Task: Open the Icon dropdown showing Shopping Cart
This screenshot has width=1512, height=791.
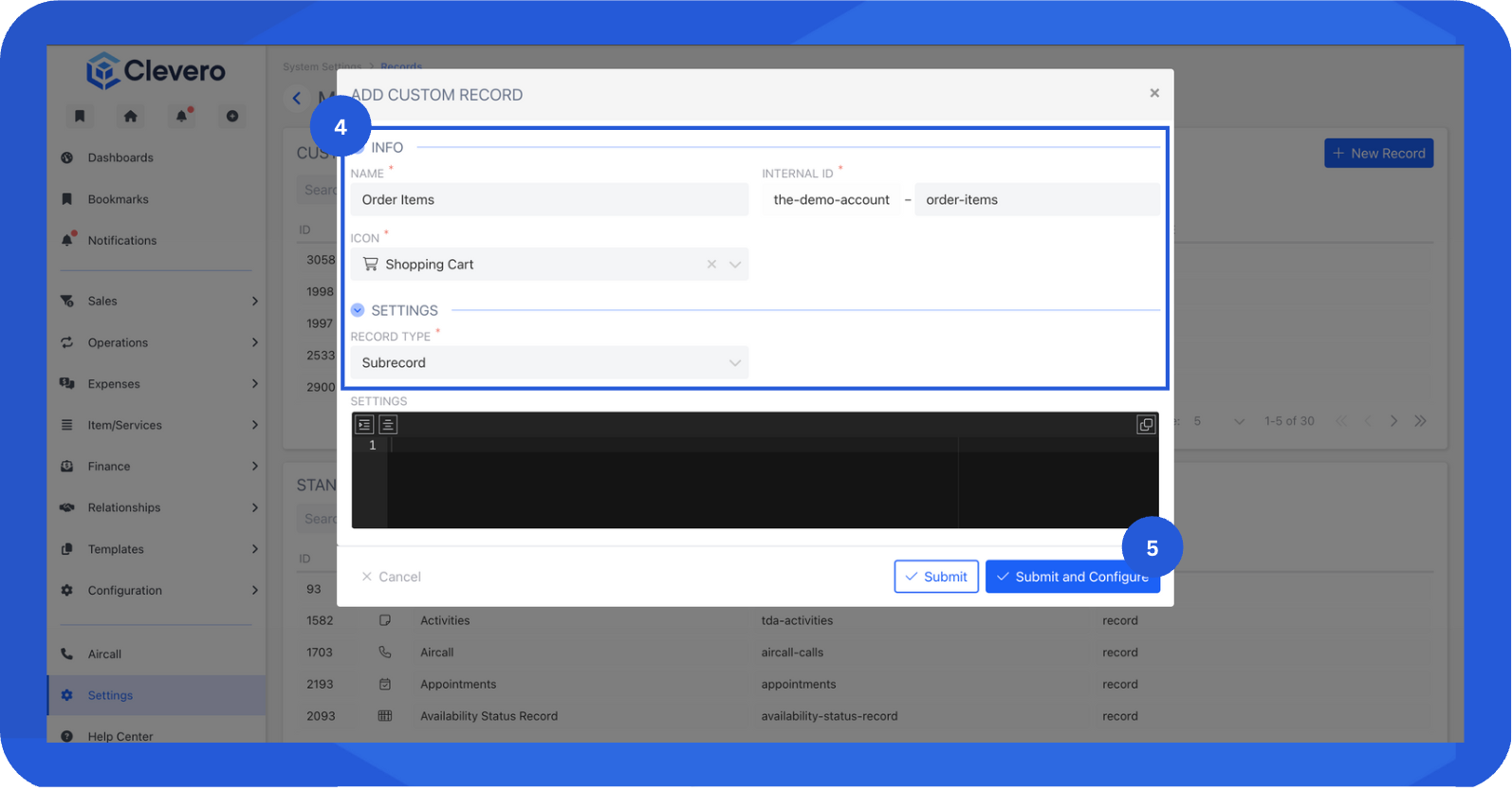Action: [549, 265]
